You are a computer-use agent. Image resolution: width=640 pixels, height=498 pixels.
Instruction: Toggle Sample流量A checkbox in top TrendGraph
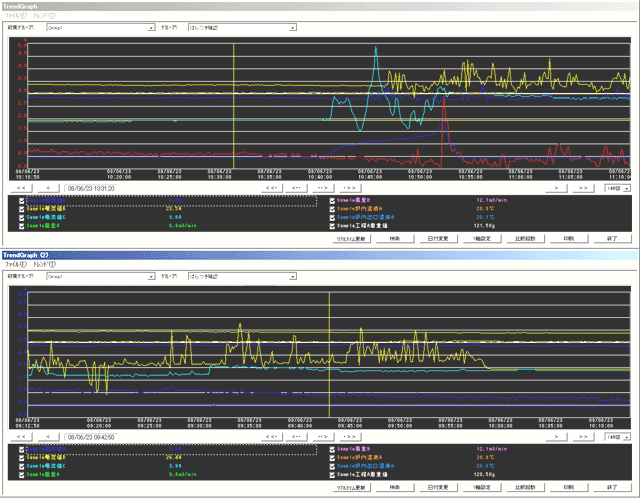tap(22, 226)
